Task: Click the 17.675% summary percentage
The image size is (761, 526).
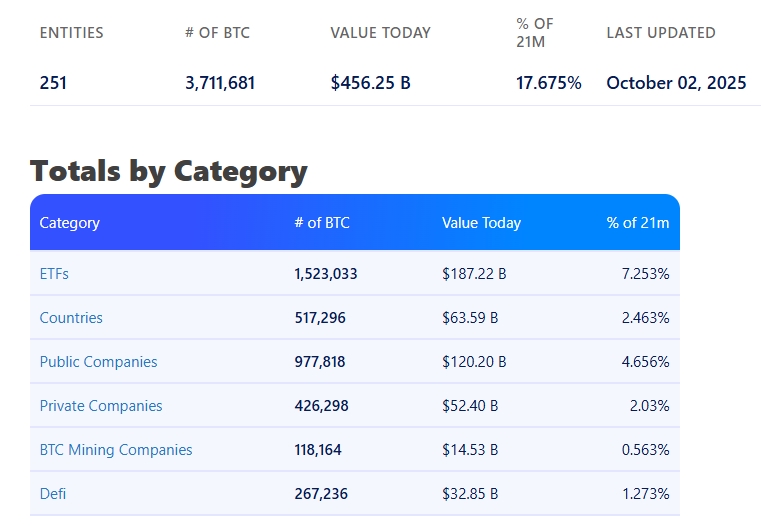Action: [548, 83]
